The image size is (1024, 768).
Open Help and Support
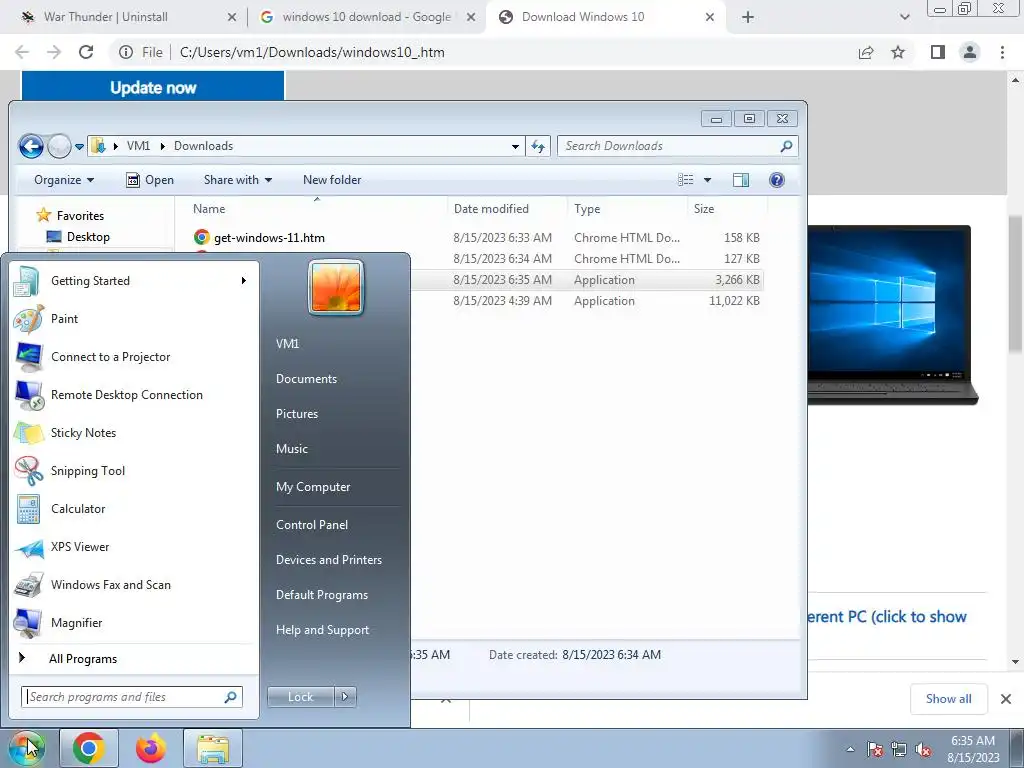tap(322, 630)
